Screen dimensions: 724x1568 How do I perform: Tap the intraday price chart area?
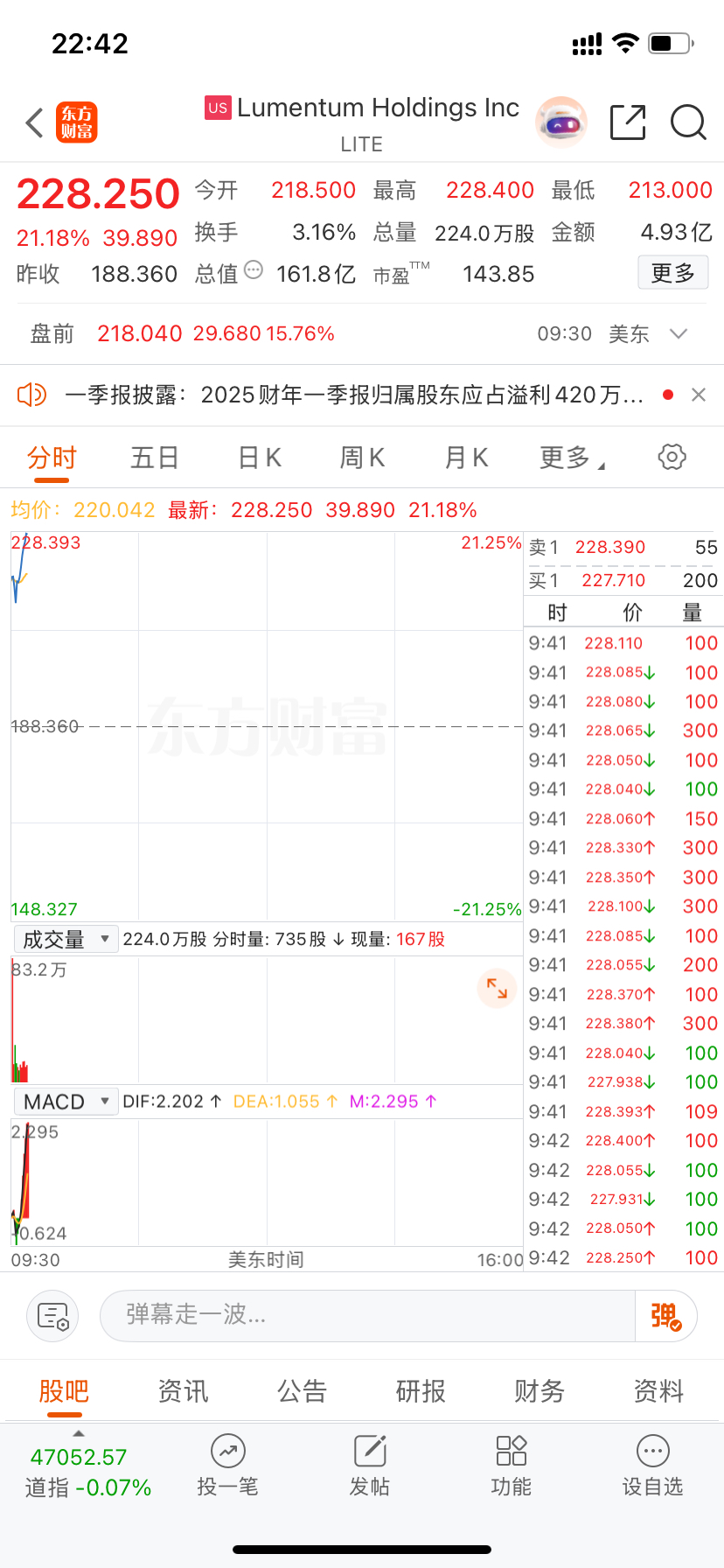tap(267, 726)
